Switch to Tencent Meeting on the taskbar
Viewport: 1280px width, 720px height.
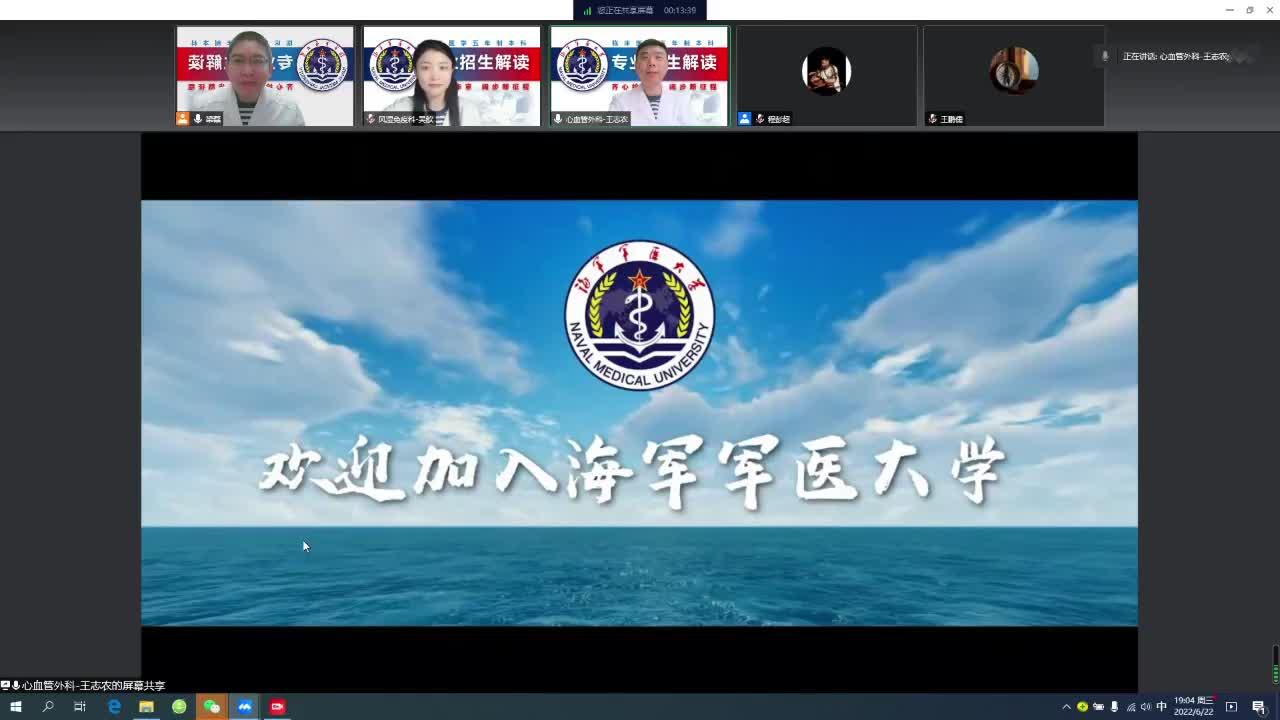pyautogui.click(x=244, y=707)
